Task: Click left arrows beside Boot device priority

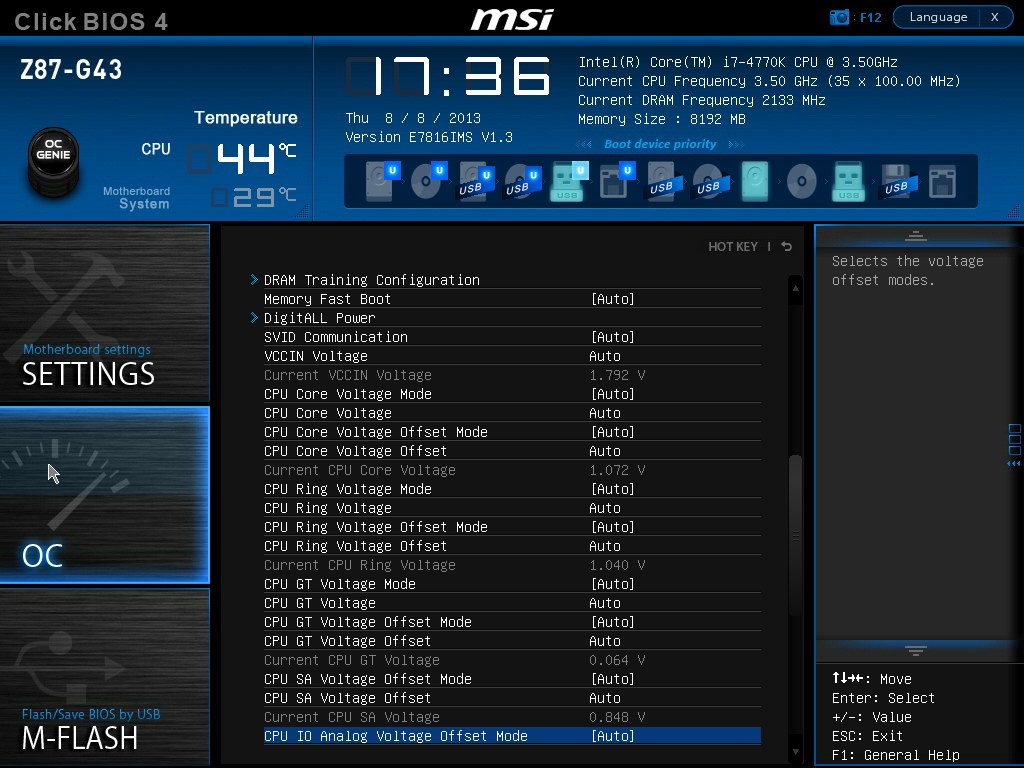Action: point(584,144)
